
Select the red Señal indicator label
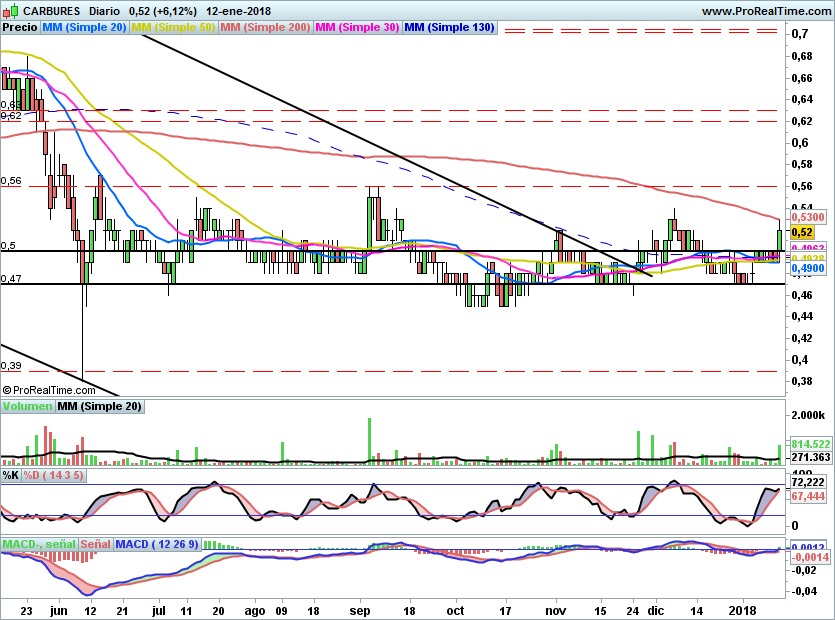pyautogui.click(x=97, y=544)
